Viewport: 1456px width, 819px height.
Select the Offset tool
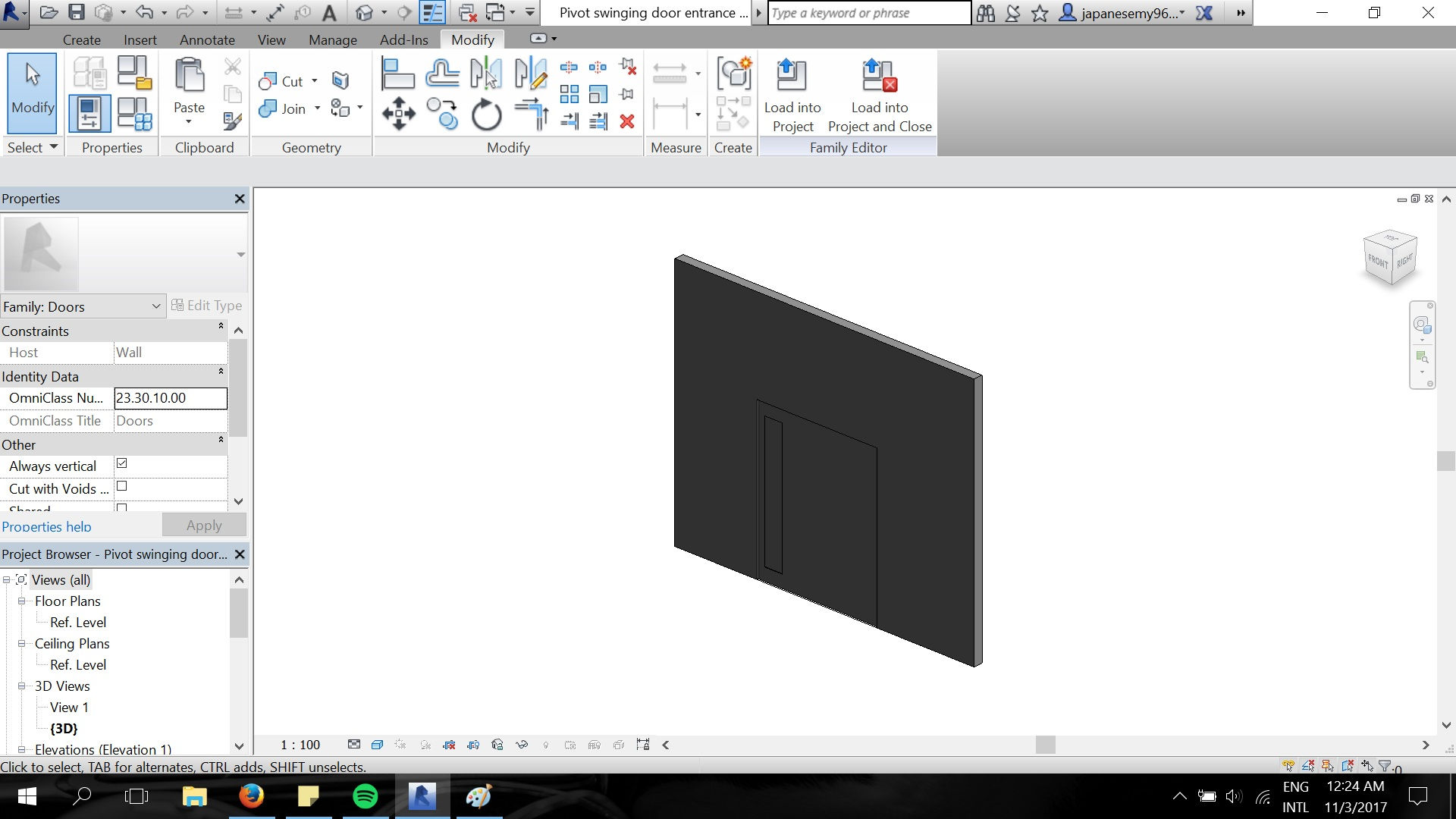[x=442, y=74]
